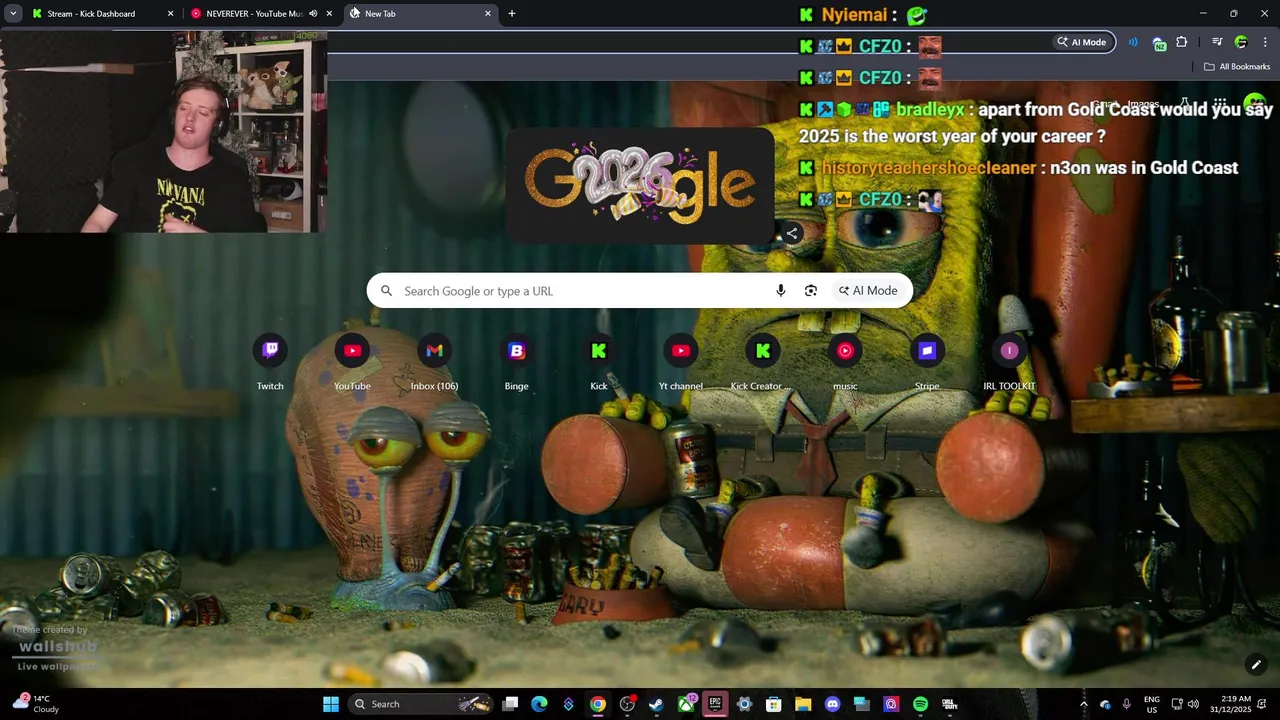Open the Chrome three-dot menu
The width and height of the screenshot is (1280, 720).
[1265, 42]
